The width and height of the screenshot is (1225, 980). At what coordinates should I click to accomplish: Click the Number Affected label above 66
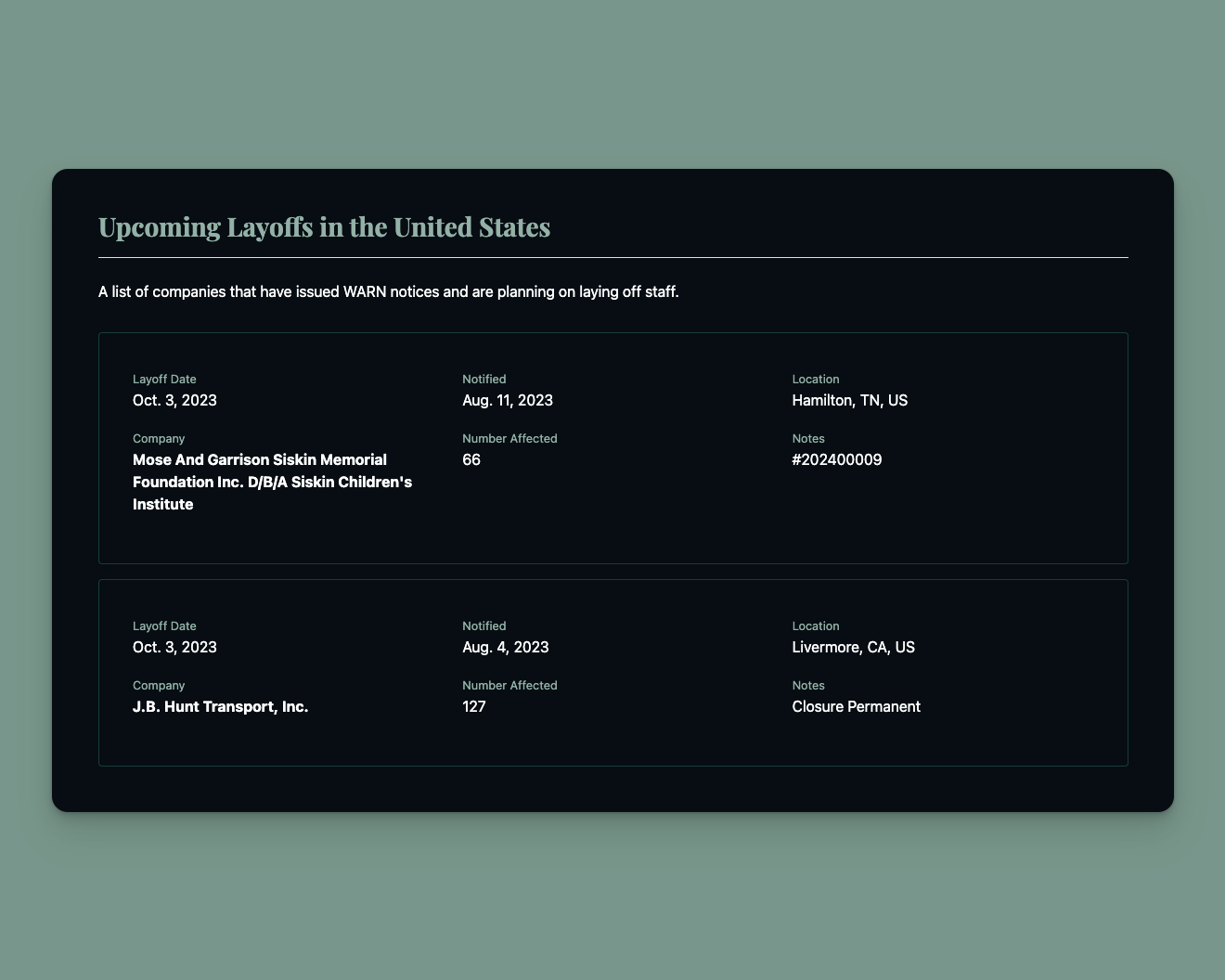509,438
